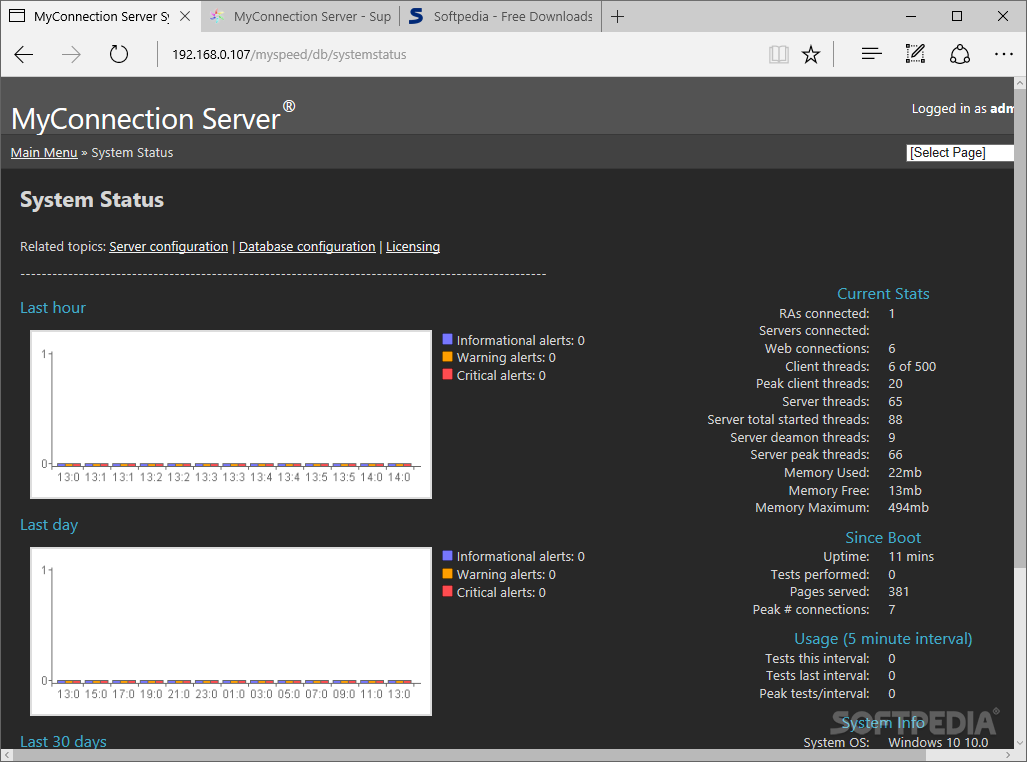Click orange Warning alerts swatch in Last day
The image size is (1027, 762).
[447, 573]
